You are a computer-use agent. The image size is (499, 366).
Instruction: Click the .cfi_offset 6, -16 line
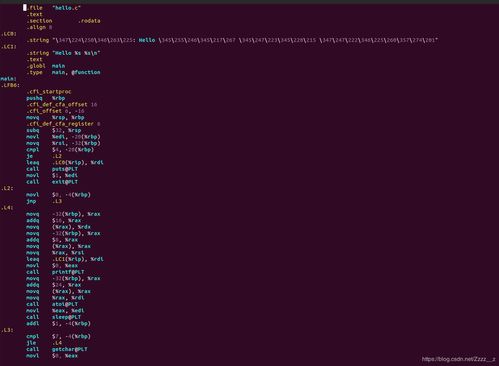55,111
